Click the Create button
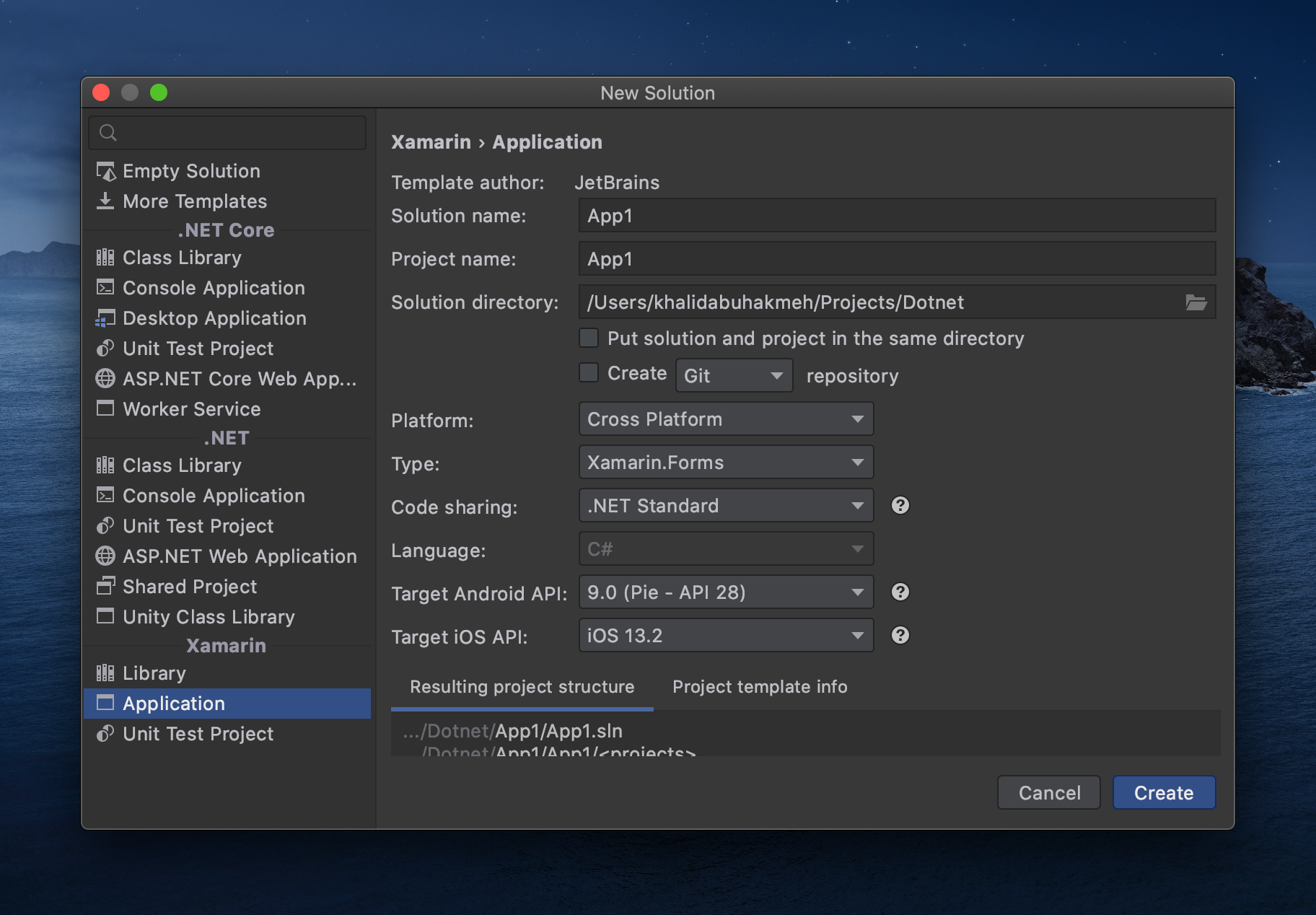This screenshot has width=1316, height=915. (1164, 792)
